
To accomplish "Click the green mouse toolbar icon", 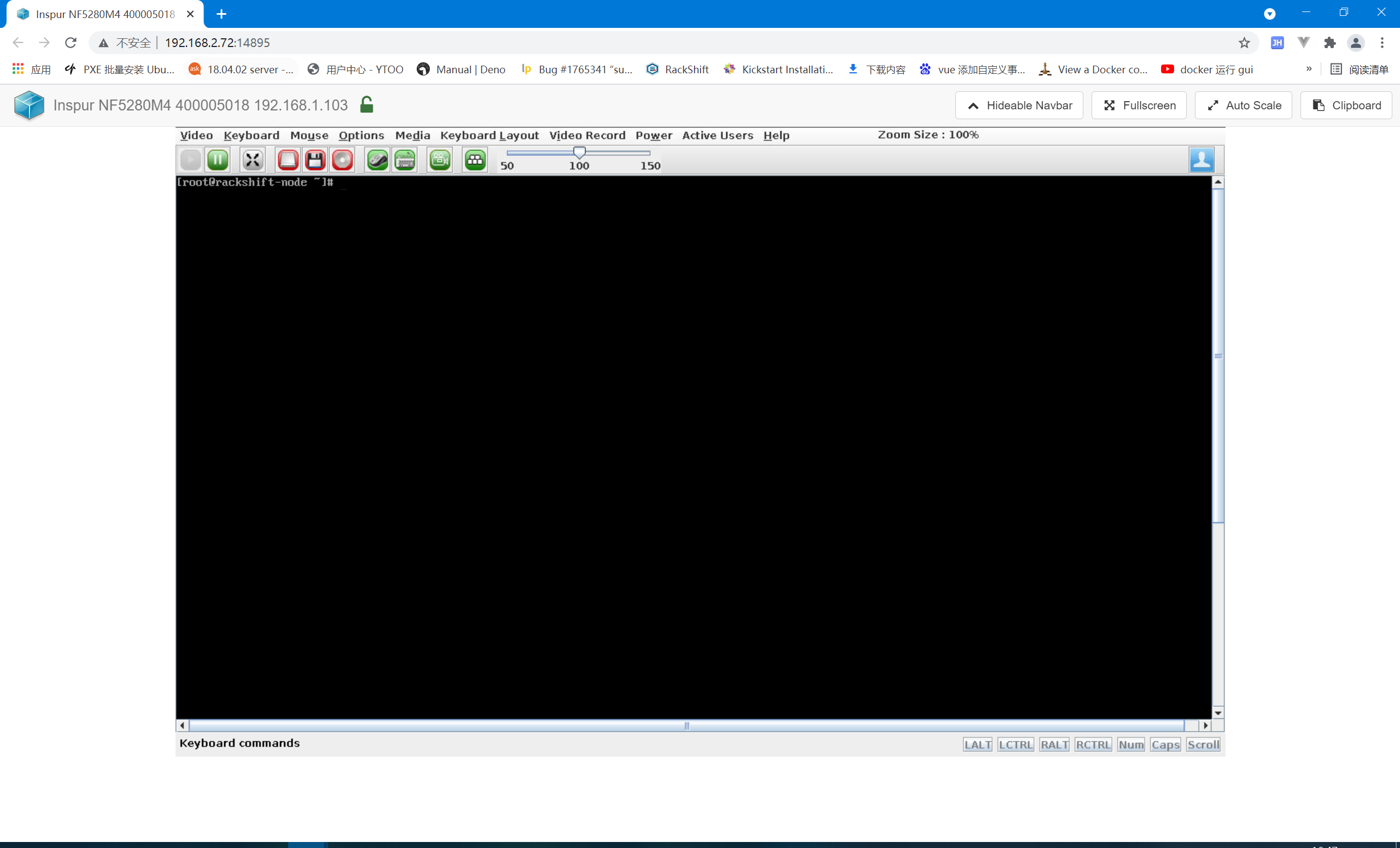I will [377, 160].
